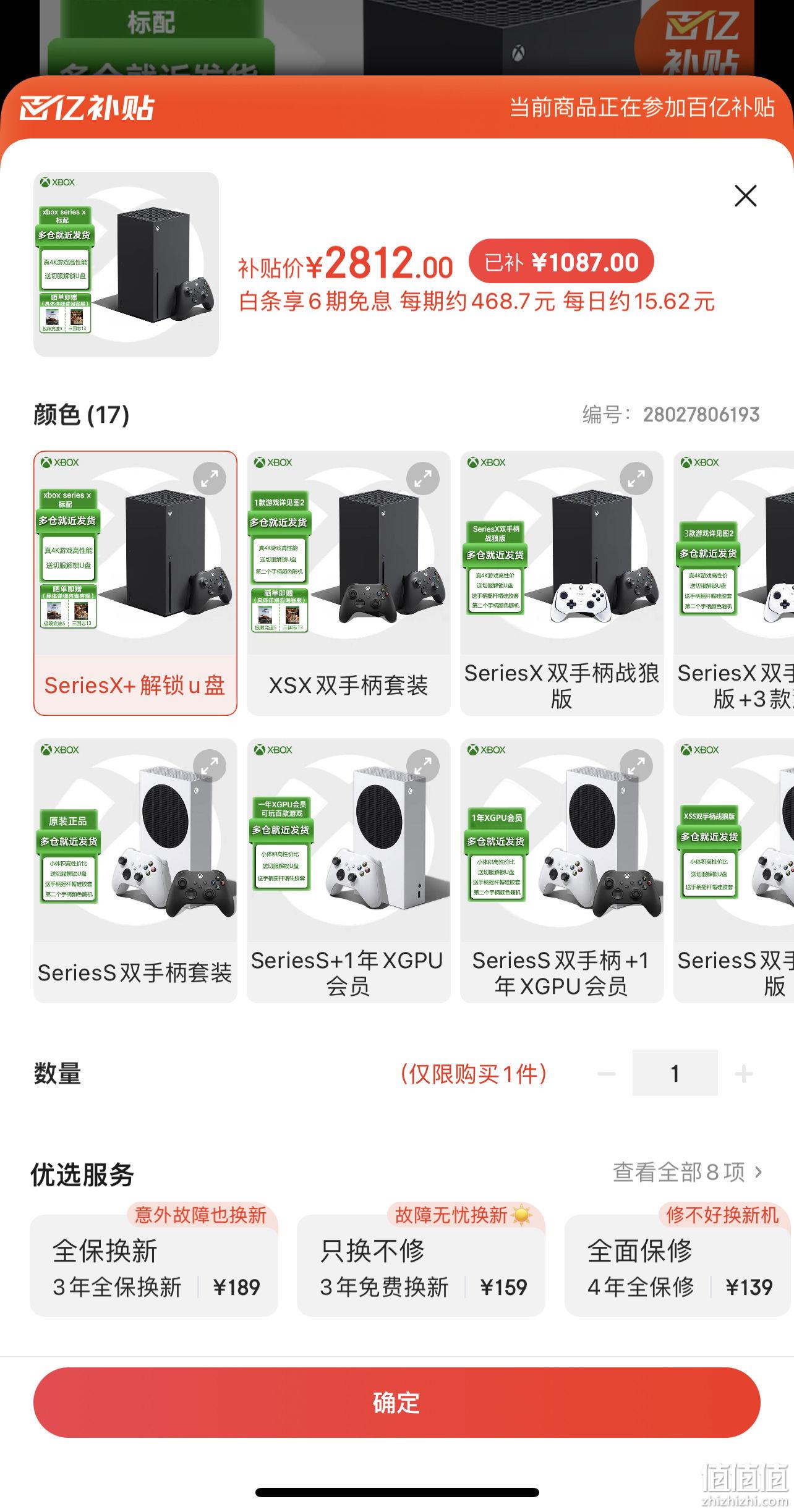Image resolution: width=794 pixels, height=1512 pixels.
Task: Select the SeriesX双手柄战狼版 option
Action: click(x=562, y=584)
